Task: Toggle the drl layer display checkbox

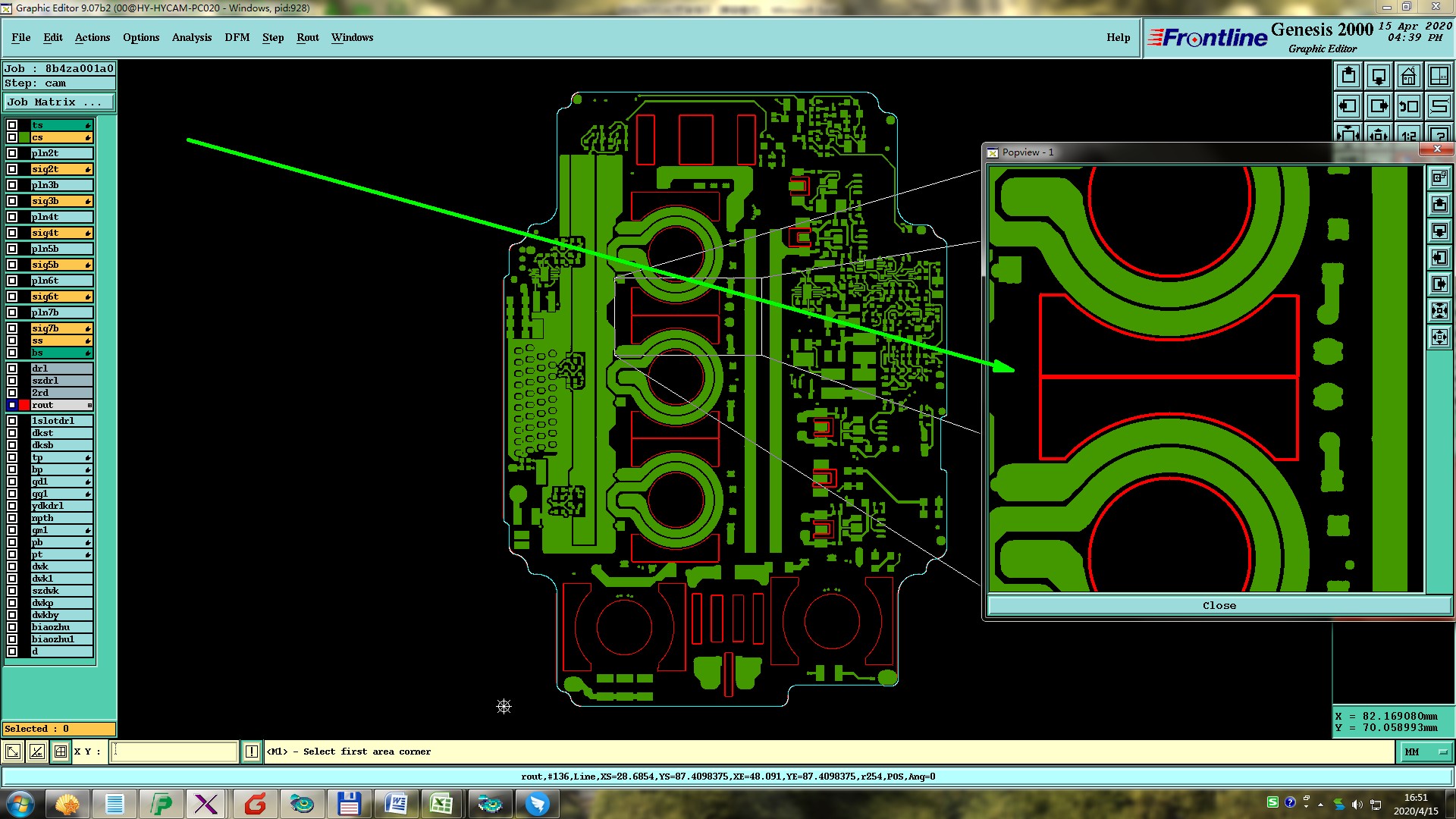Action: click(12, 369)
